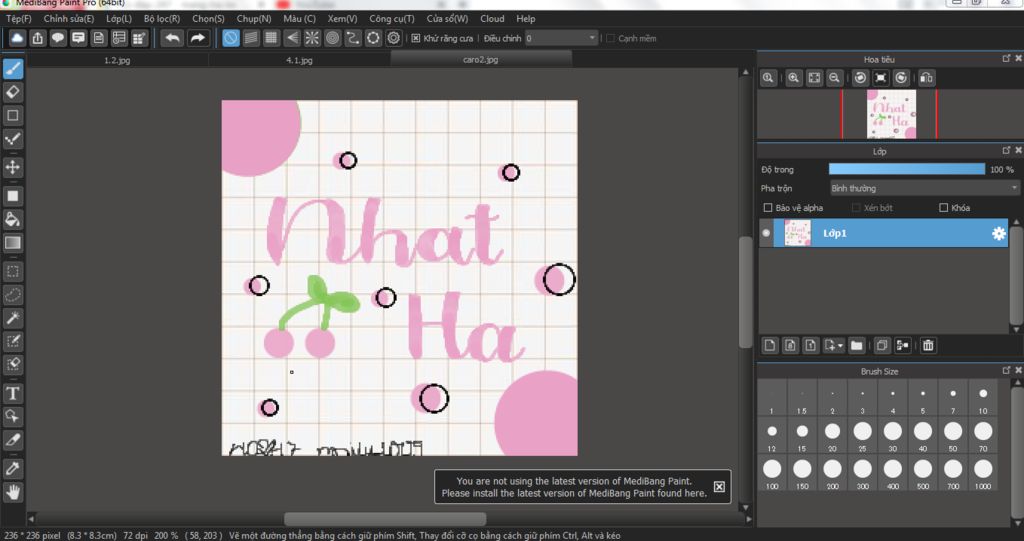Expand the add-layer dropdown arrow
The height and width of the screenshot is (541, 1024).
(840, 346)
